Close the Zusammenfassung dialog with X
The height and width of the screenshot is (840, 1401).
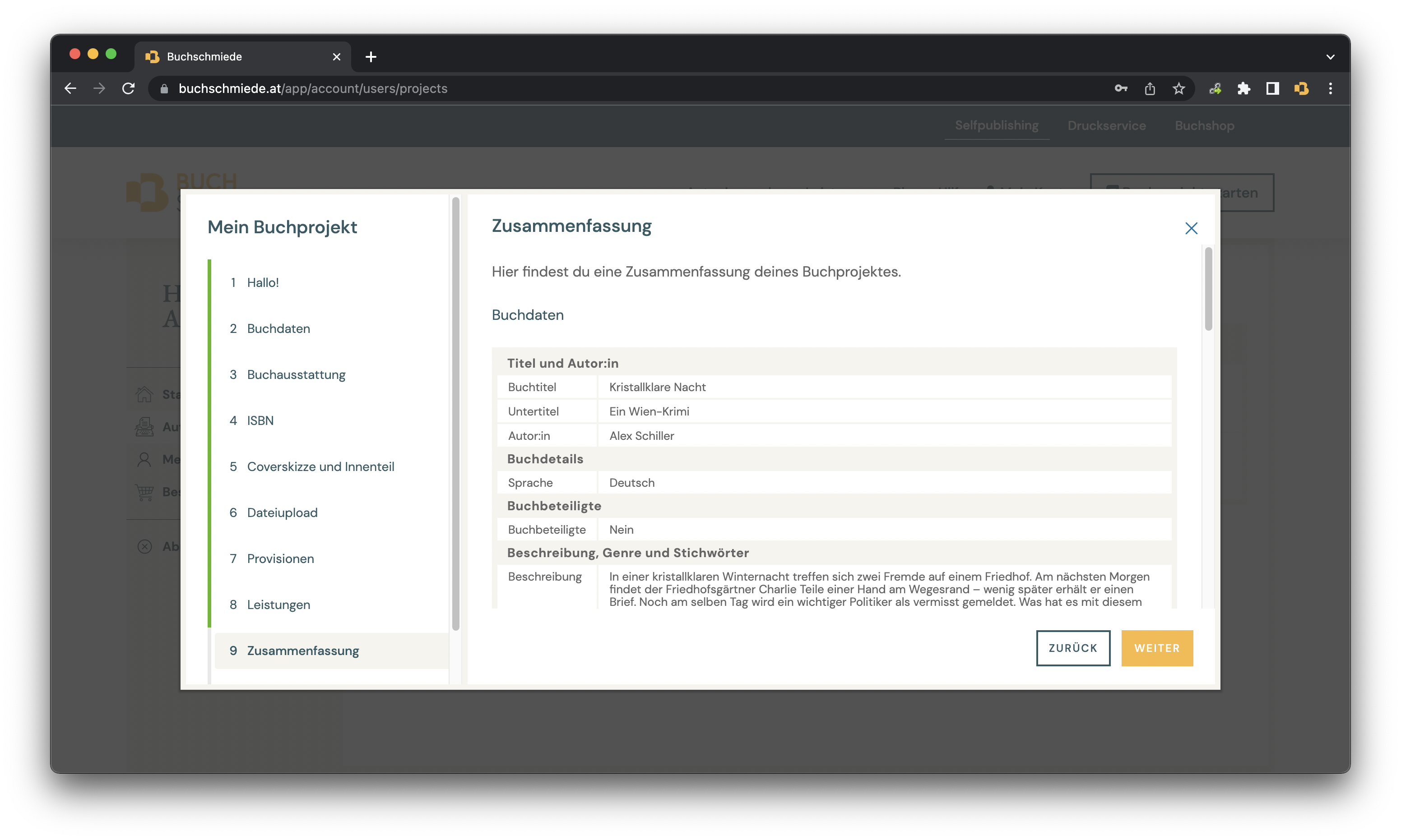(x=1191, y=228)
